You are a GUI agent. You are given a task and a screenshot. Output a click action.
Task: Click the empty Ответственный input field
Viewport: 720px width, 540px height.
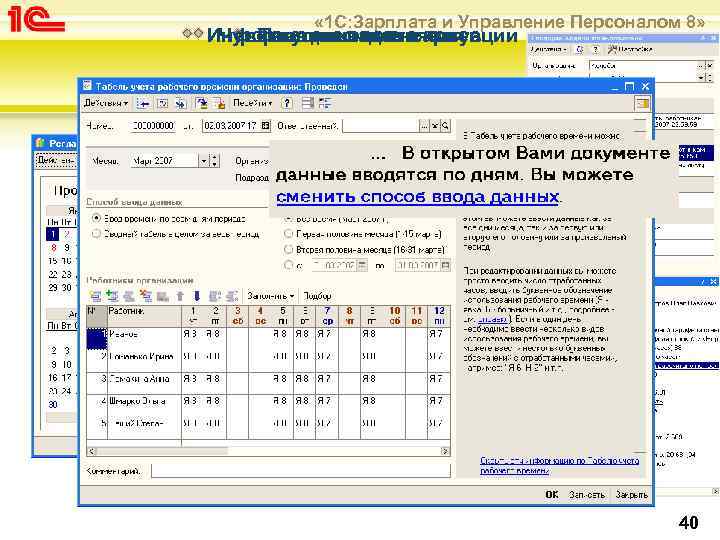point(381,125)
